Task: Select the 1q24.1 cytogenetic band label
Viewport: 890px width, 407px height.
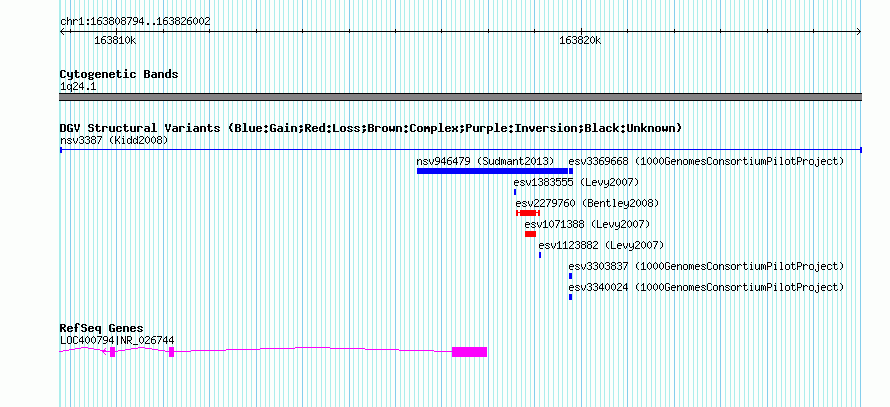Action: coord(78,86)
